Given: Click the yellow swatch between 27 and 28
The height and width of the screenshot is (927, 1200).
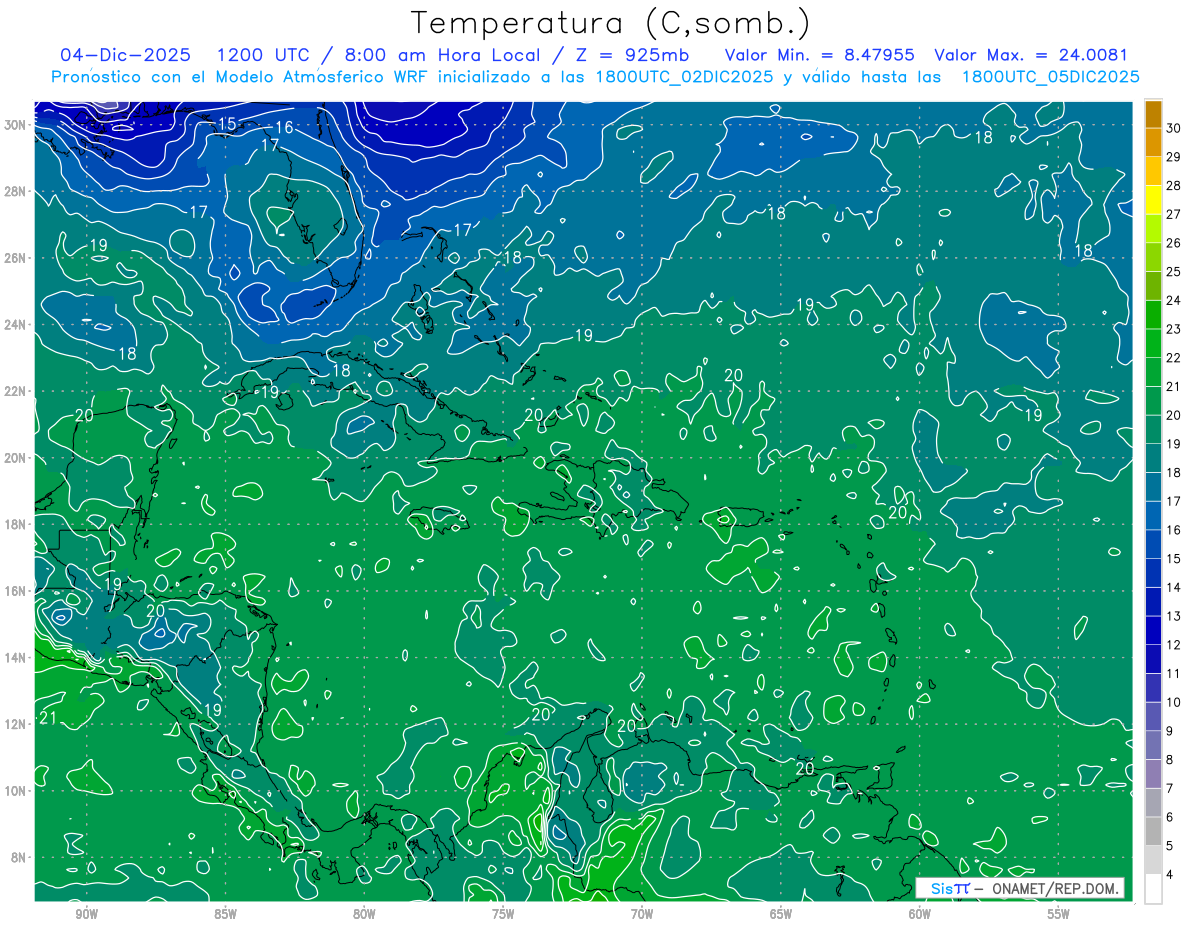Looking at the screenshot, I should tap(1153, 200).
